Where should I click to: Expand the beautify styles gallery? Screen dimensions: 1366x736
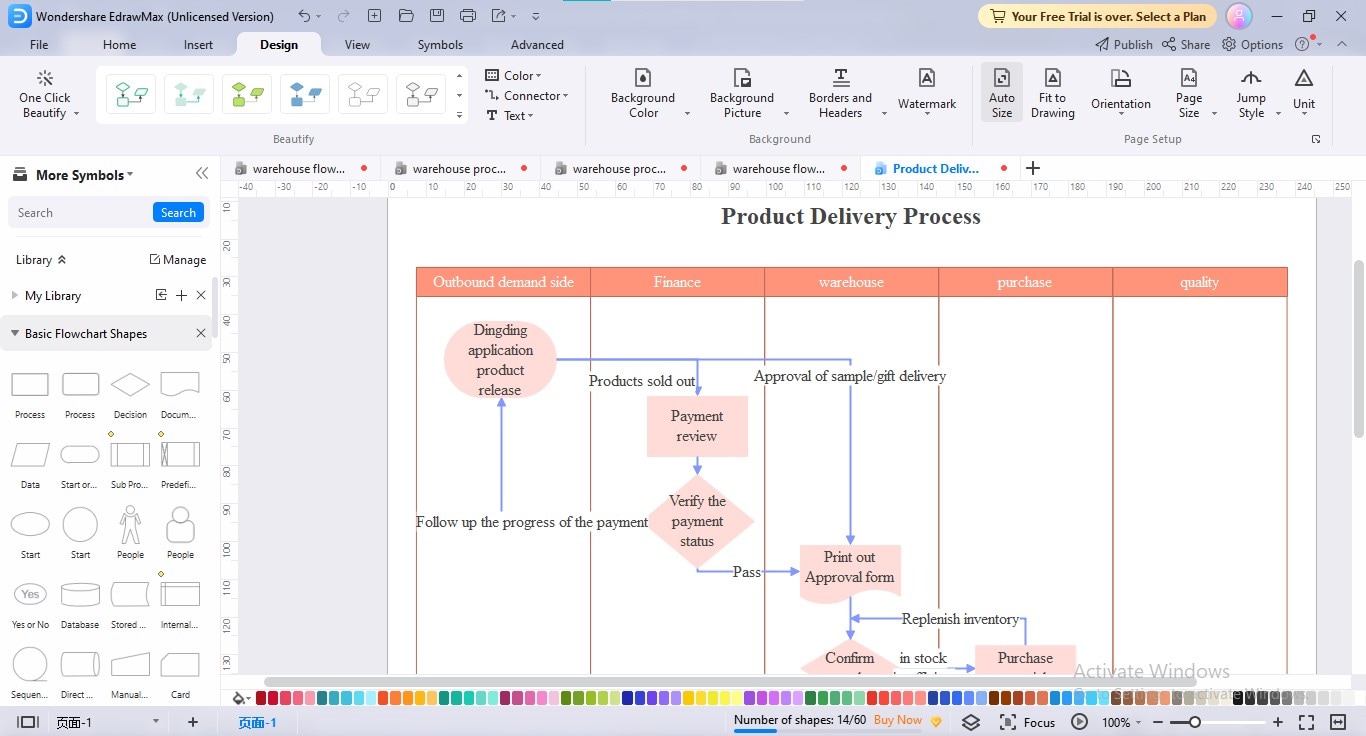click(x=459, y=116)
